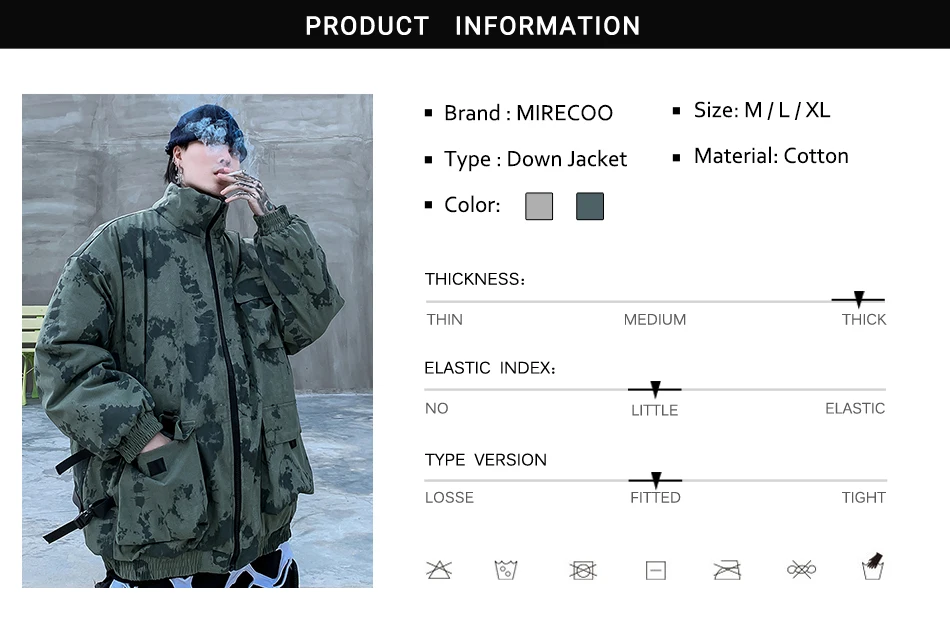Click the THIN label on thickness scale
Image resolution: width=950 pixels, height=630 pixels.
coord(444,319)
